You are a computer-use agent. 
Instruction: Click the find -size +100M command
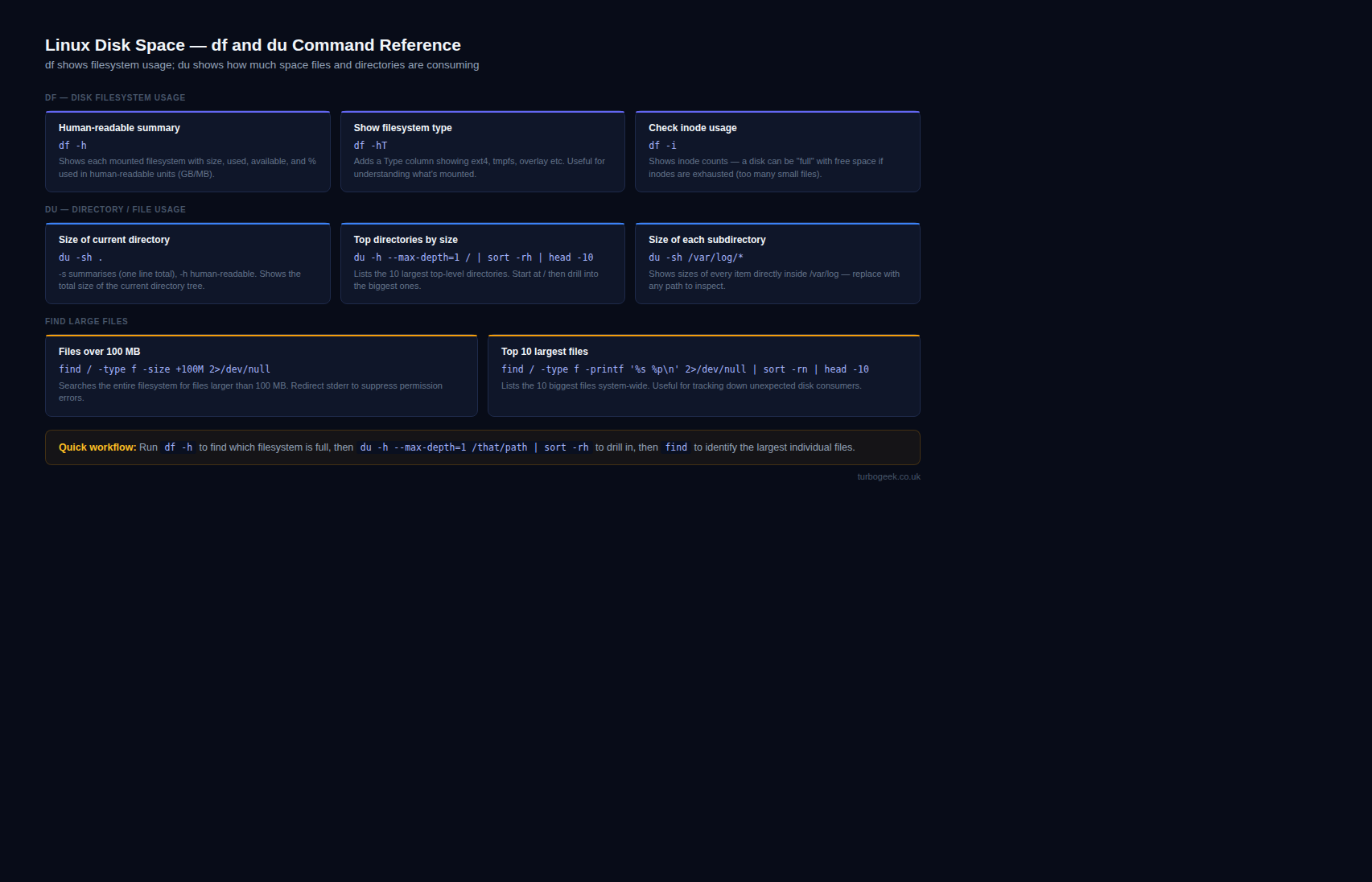pyautogui.click(x=164, y=369)
